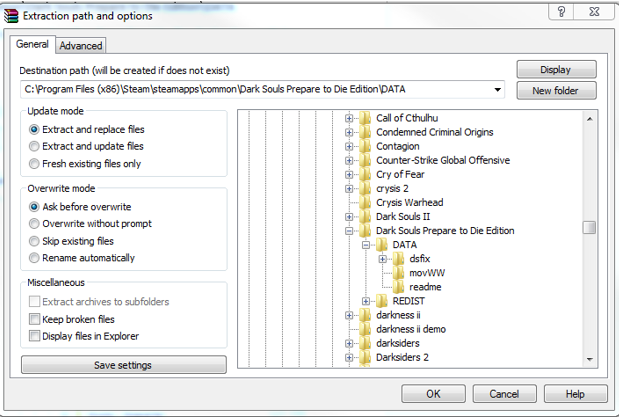Click the Dark Souls II folder icon

[x=365, y=216]
